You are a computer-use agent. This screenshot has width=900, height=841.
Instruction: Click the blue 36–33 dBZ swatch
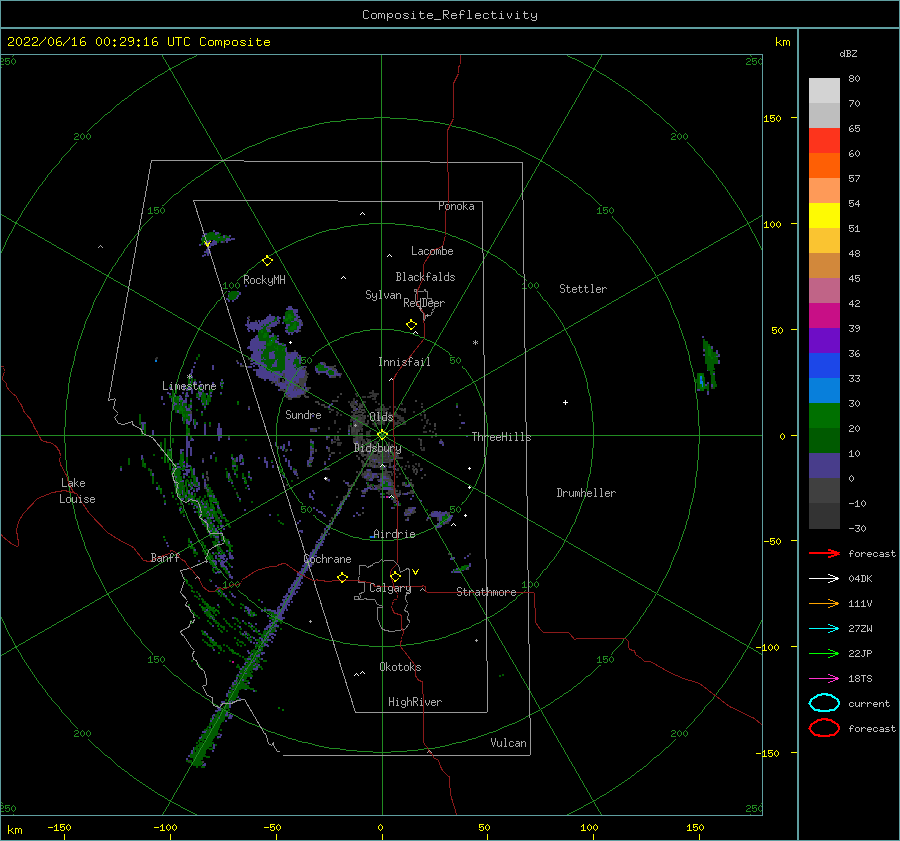[x=824, y=366]
